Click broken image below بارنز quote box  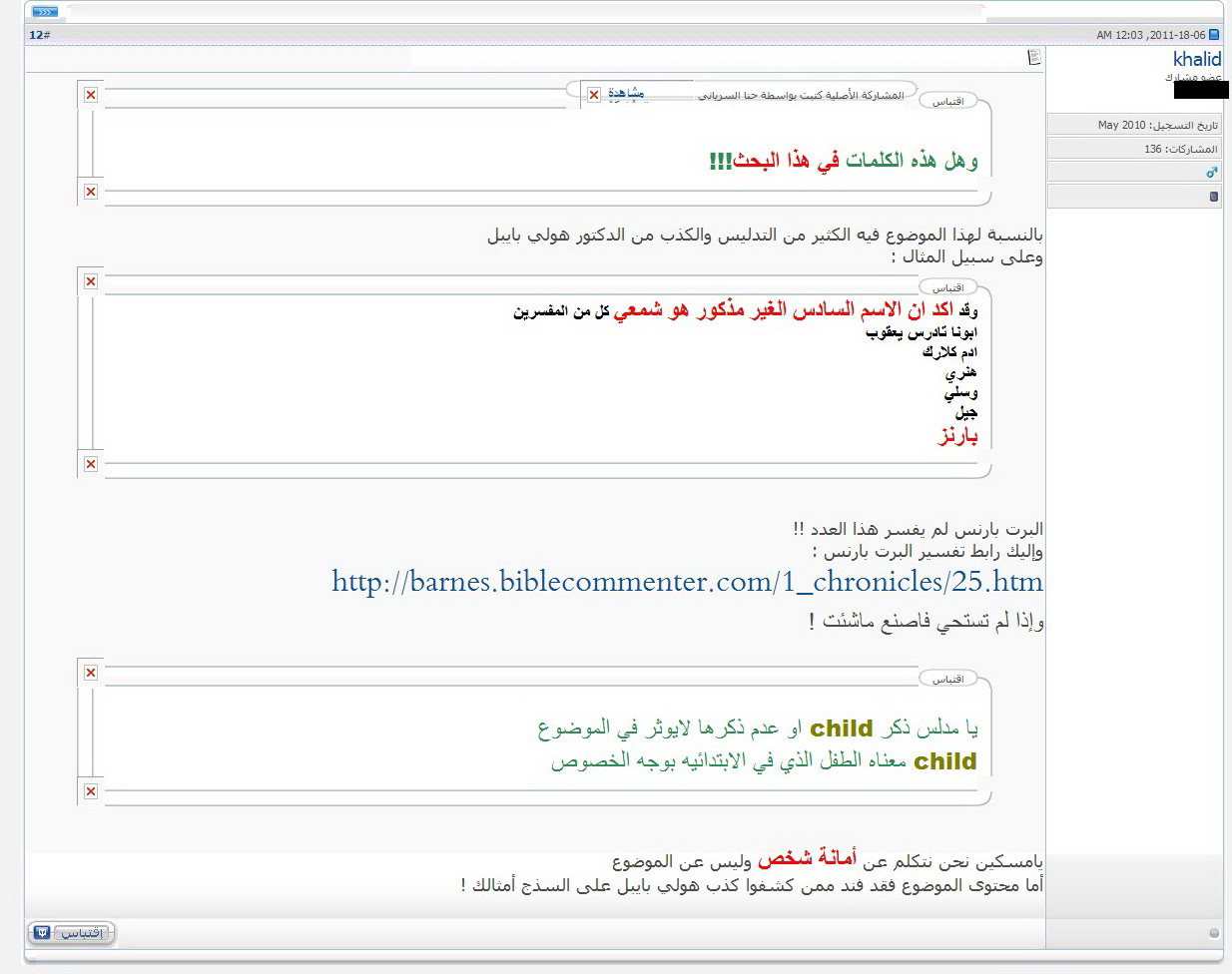tap(91, 464)
